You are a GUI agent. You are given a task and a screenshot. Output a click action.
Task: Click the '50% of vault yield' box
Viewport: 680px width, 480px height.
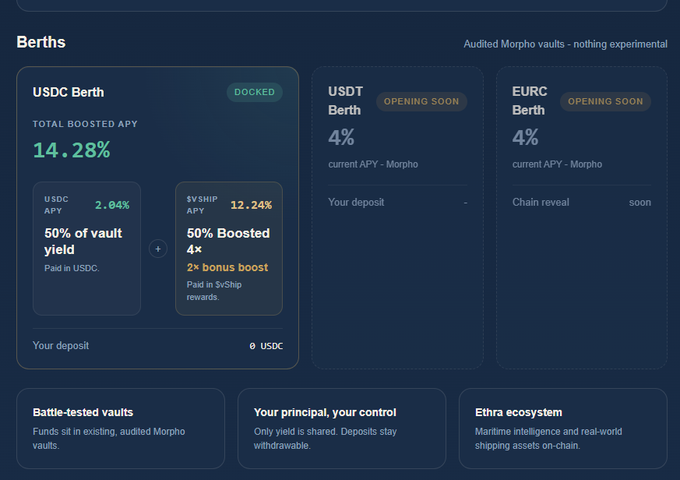tap(87, 248)
